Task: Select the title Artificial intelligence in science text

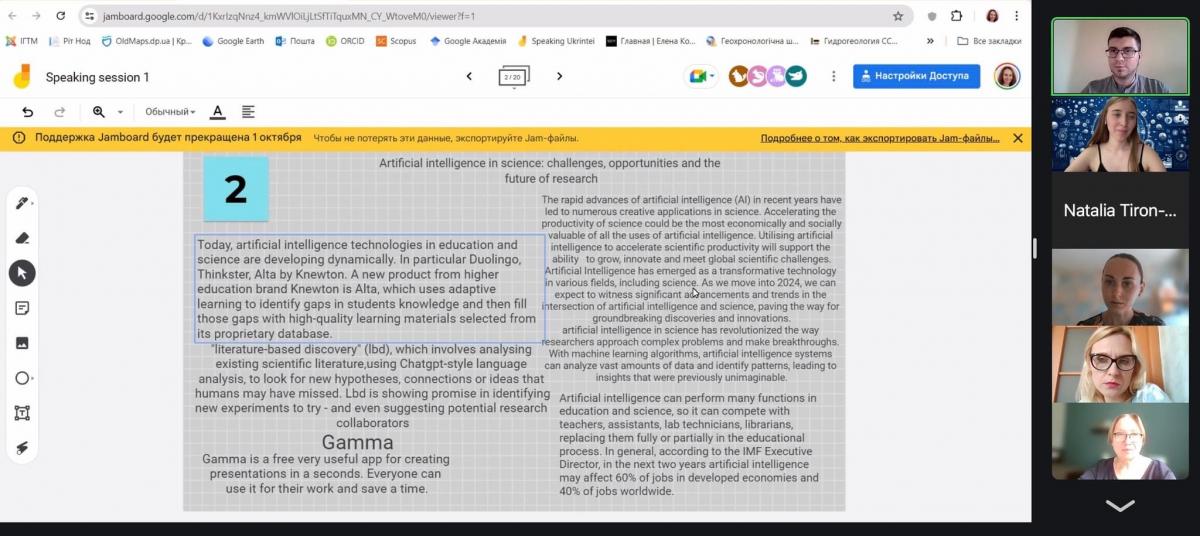Action: (549, 170)
